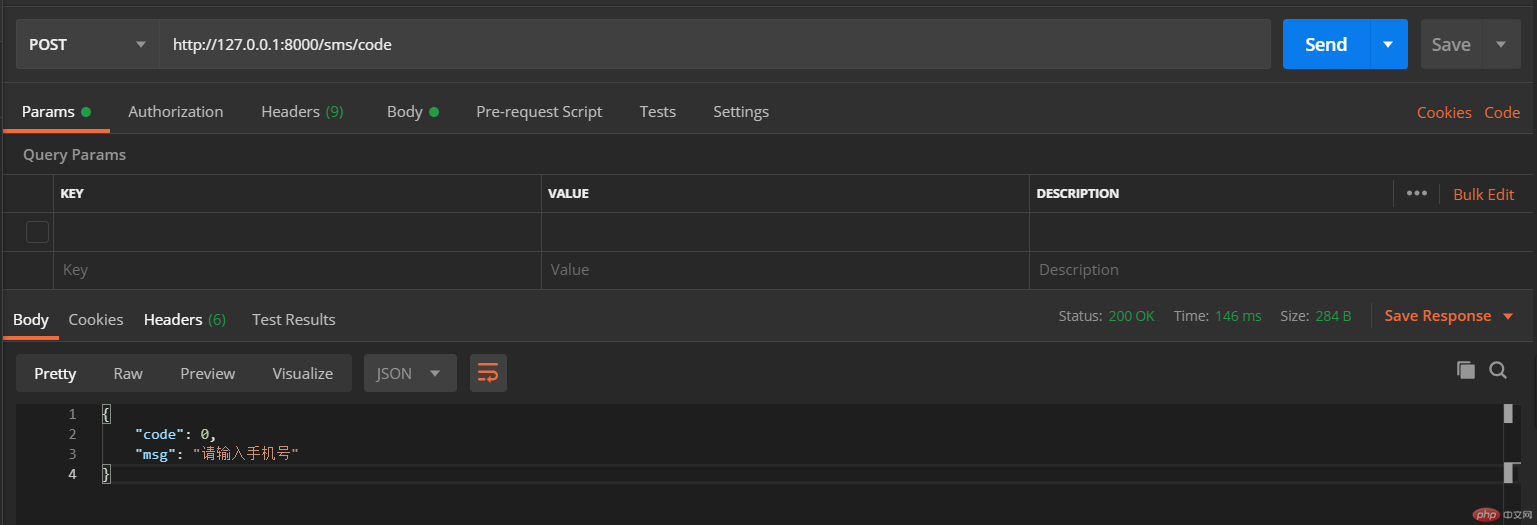Open the request Body tab
This screenshot has height=525, width=1537.
pos(405,112)
